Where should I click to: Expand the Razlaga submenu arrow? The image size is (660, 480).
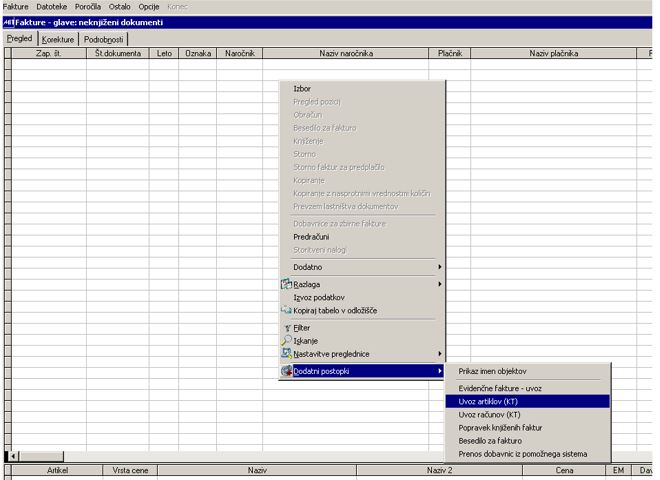point(439,284)
